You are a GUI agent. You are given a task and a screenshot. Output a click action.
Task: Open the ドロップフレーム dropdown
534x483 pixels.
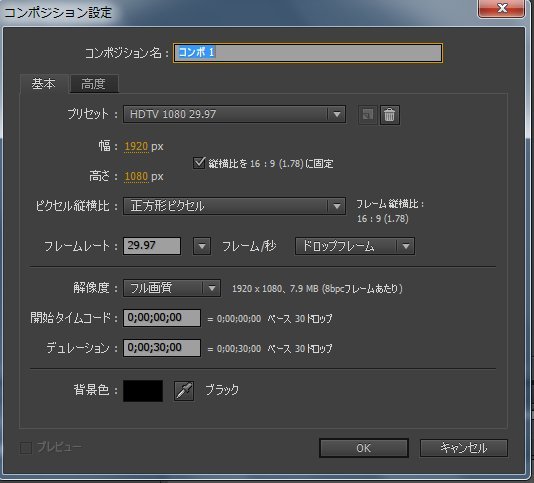click(355, 246)
